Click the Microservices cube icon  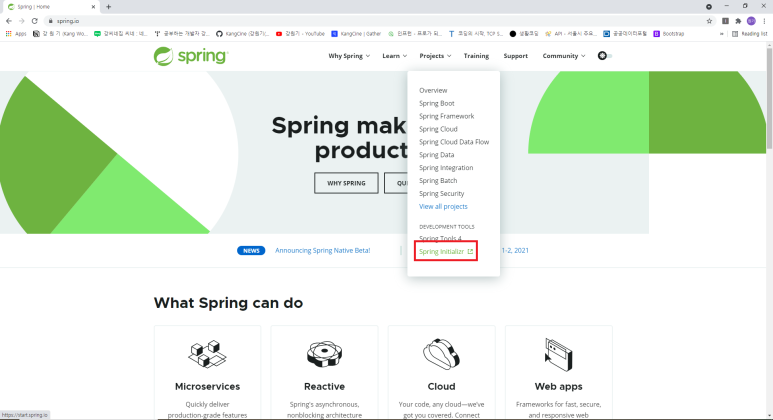tap(208, 354)
